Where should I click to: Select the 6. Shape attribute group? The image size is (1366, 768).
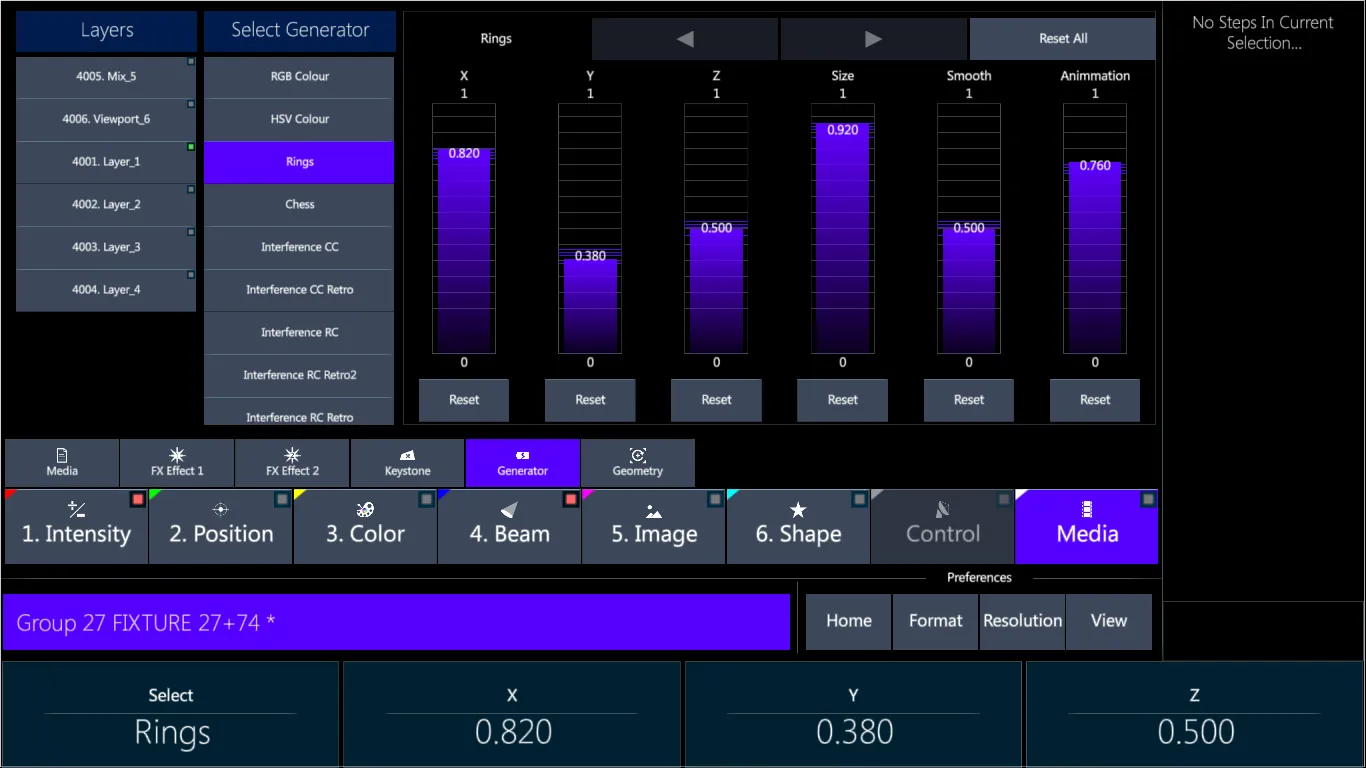coord(798,527)
